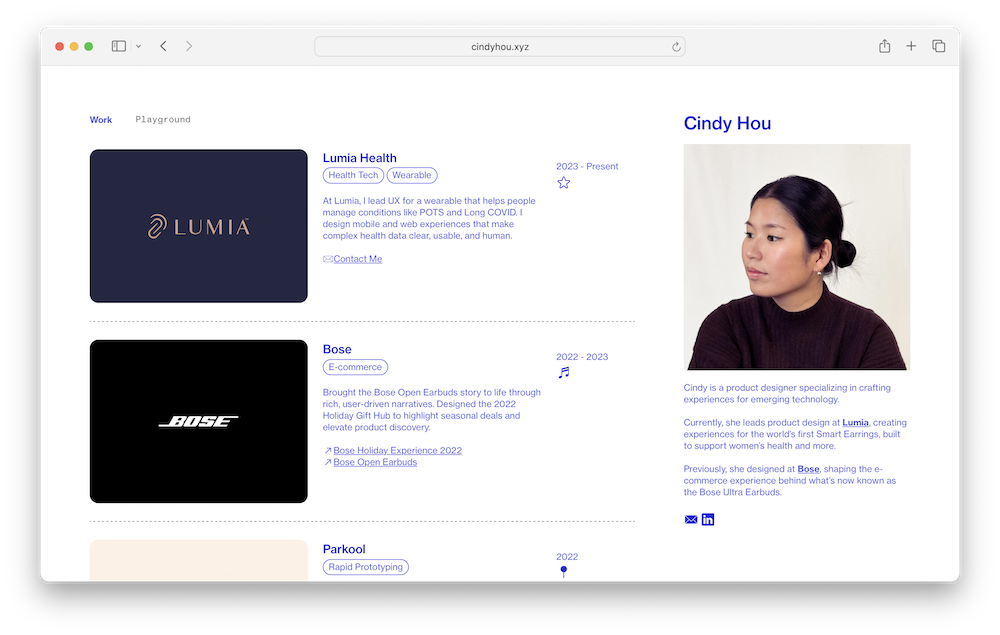Screen dimensions: 1000x635
Task: Open the Lumia project thumbnail
Action: [199, 226]
